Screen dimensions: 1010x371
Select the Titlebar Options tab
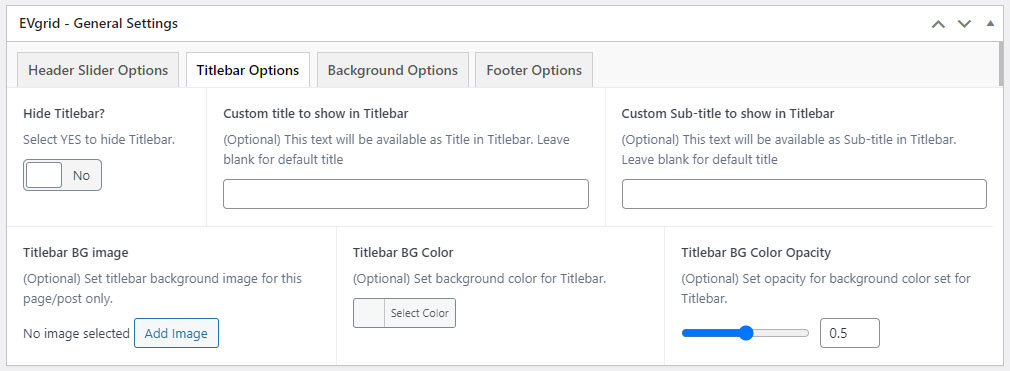[248, 70]
